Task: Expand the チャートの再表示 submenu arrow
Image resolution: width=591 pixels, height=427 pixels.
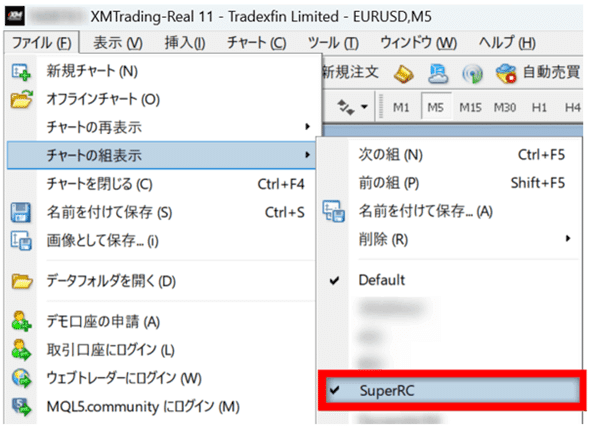Action: (308, 127)
